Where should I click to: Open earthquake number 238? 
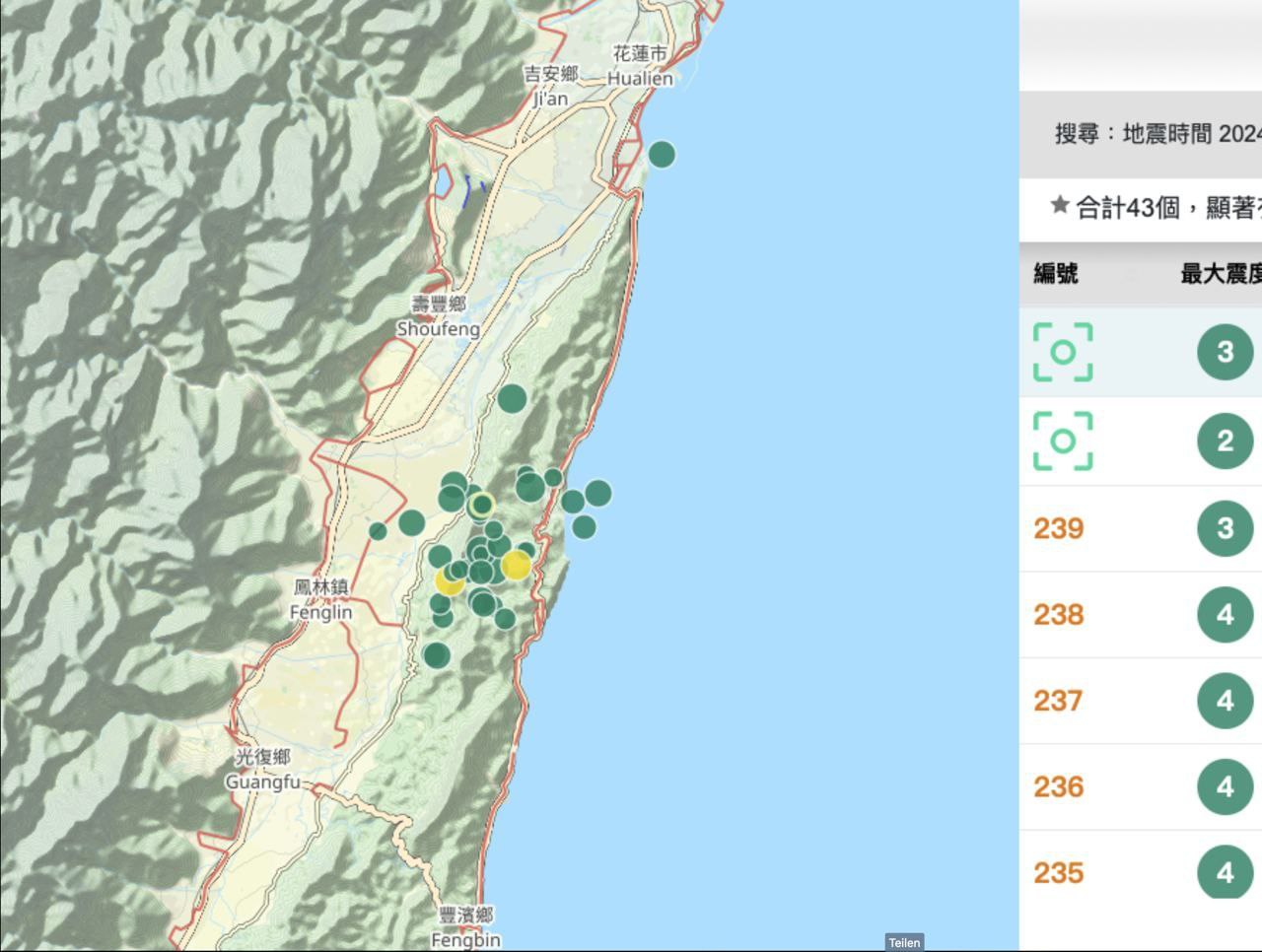(1059, 615)
